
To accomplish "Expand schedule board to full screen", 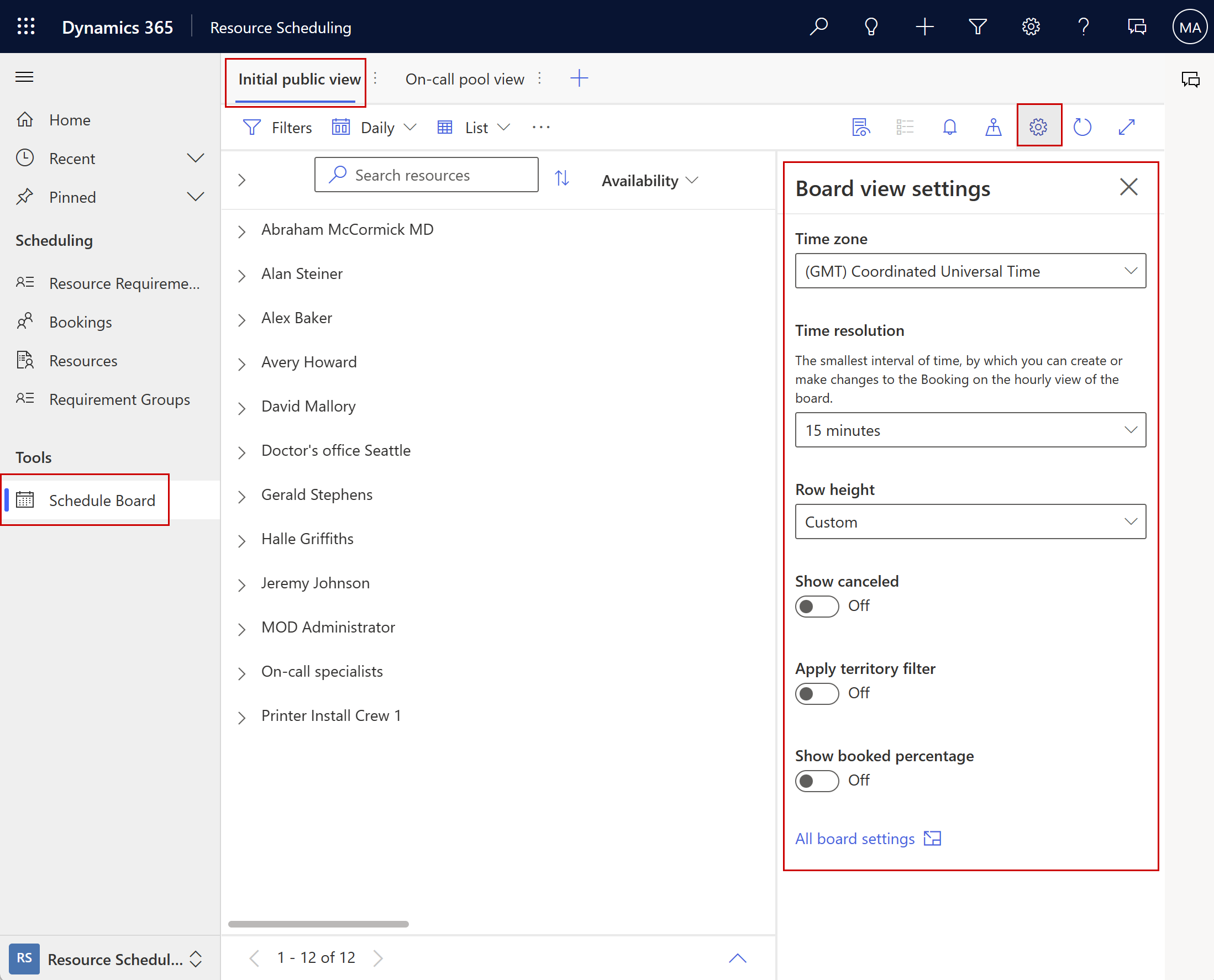I will tap(1127, 127).
